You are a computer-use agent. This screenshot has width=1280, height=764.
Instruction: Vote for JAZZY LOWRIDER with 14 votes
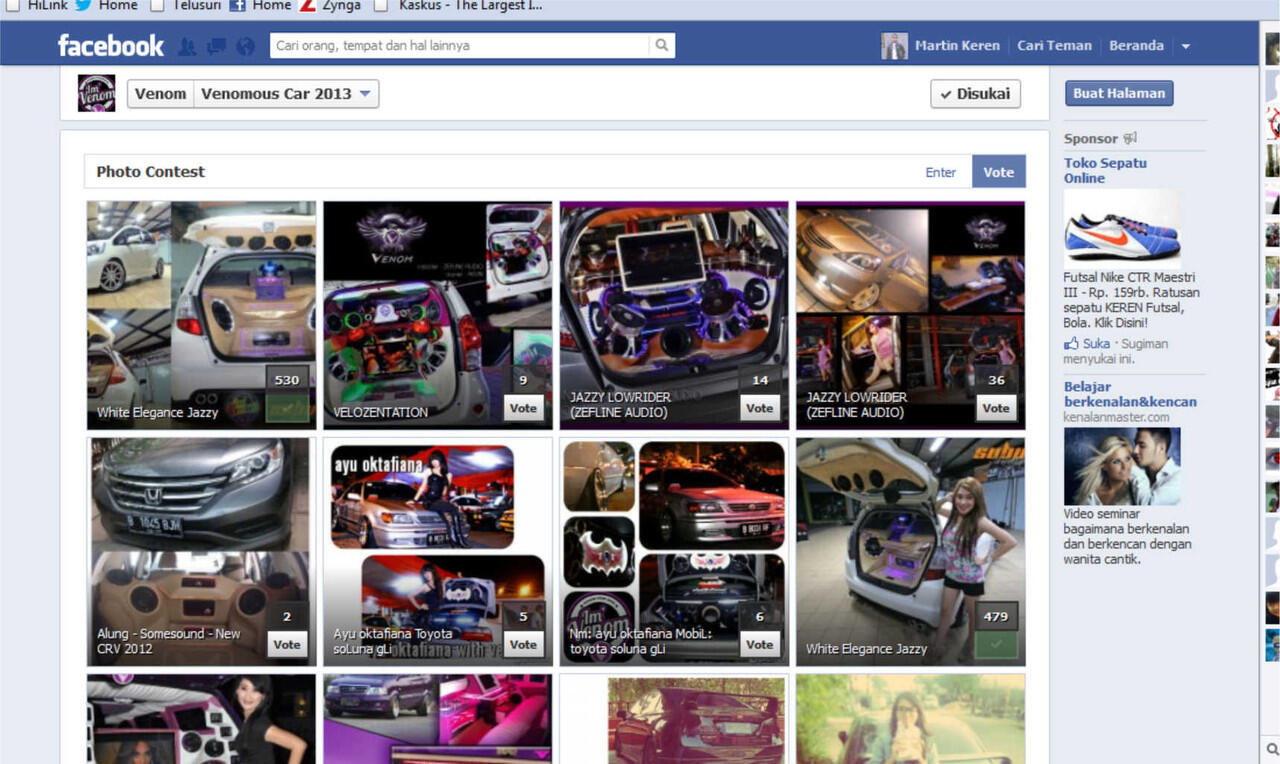(760, 408)
